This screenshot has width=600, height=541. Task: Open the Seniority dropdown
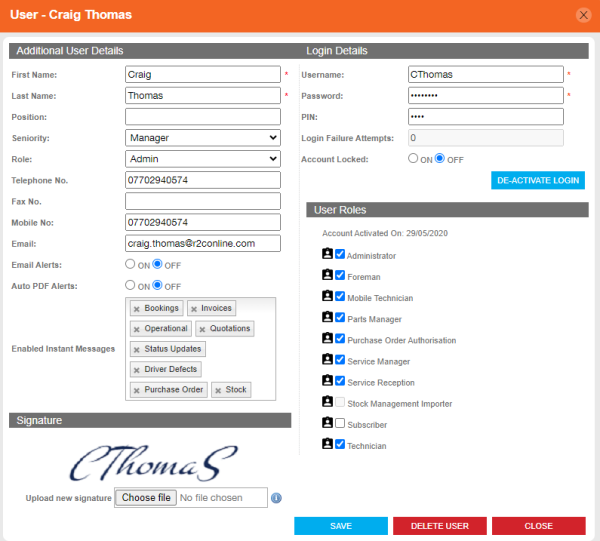point(203,138)
